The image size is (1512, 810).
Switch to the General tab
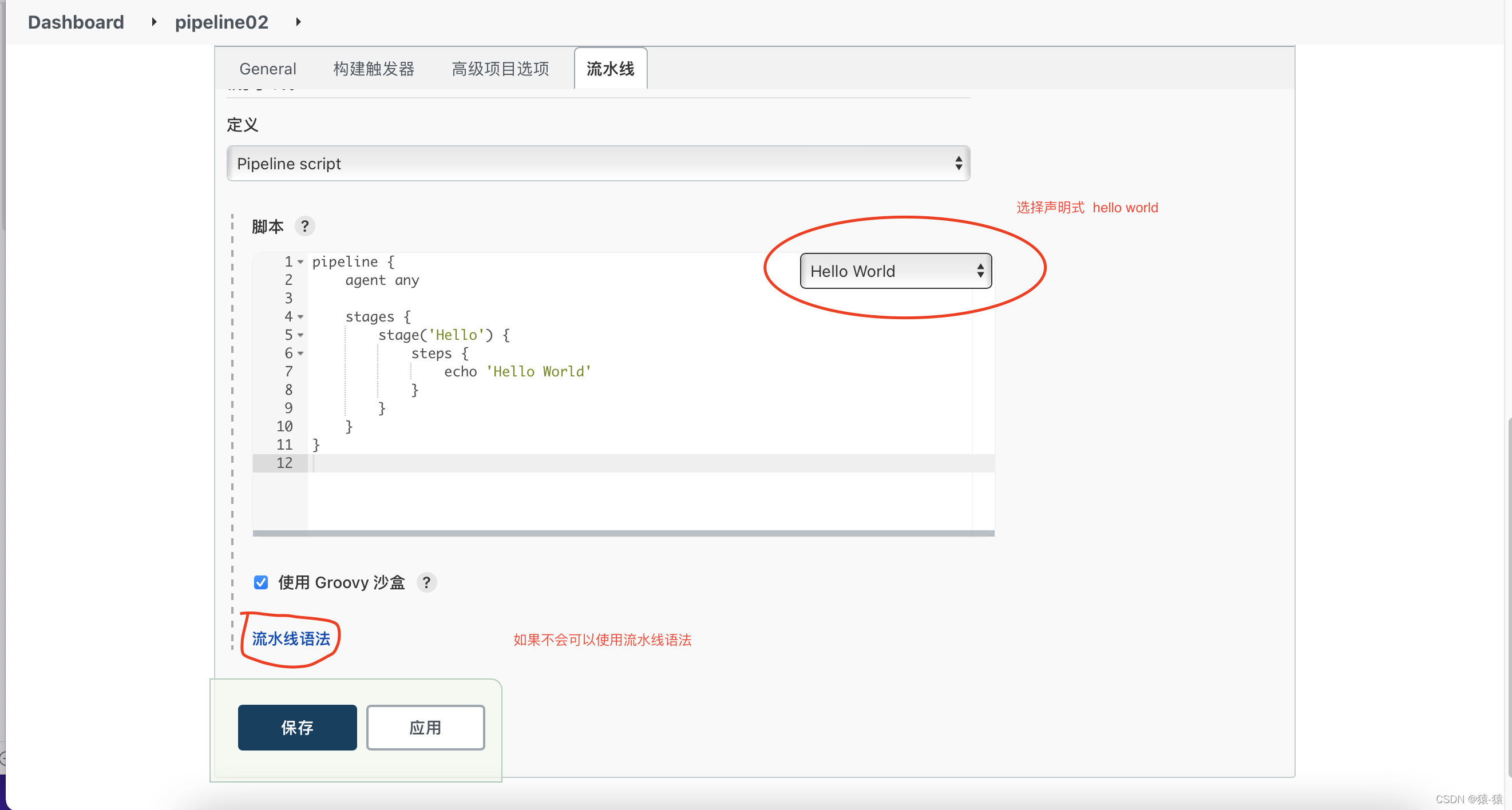tap(268, 69)
